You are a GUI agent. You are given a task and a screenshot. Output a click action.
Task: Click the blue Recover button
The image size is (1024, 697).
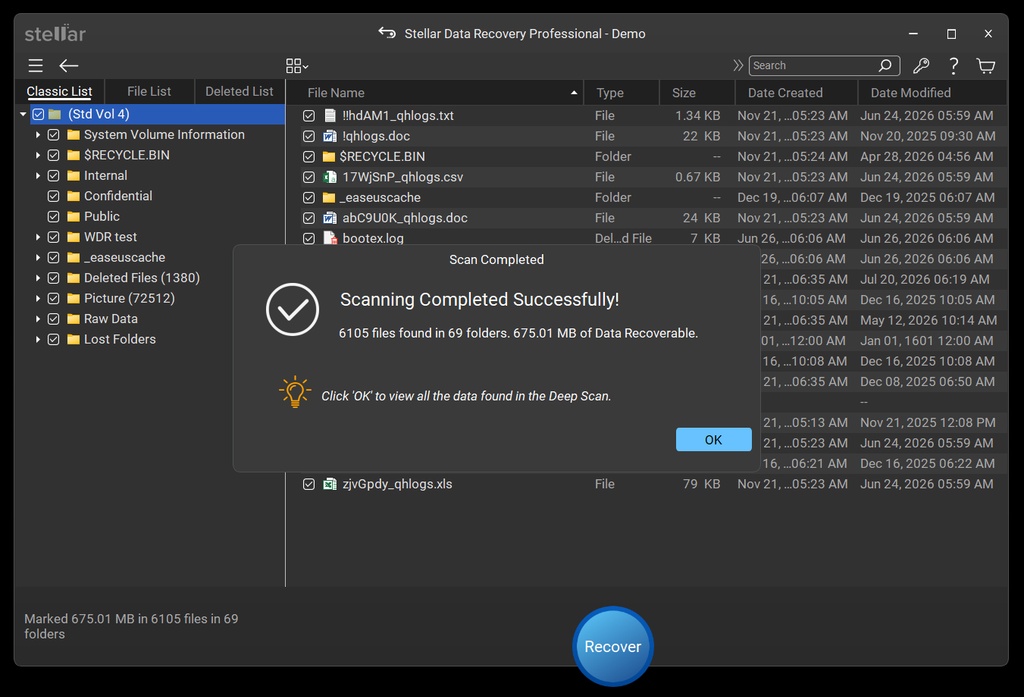[x=613, y=646]
